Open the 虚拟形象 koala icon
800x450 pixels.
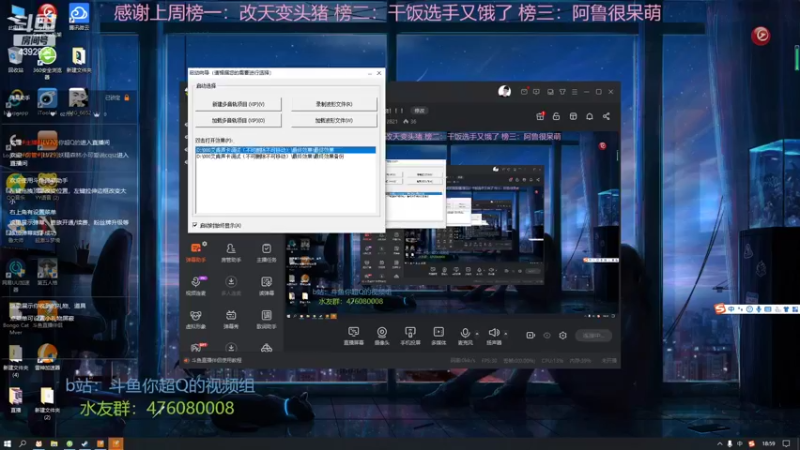tap(195, 319)
